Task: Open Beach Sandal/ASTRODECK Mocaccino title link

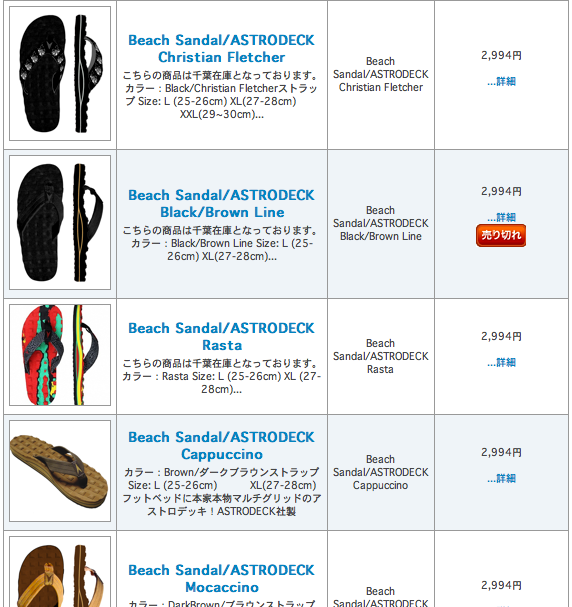Action: click(221, 579)
